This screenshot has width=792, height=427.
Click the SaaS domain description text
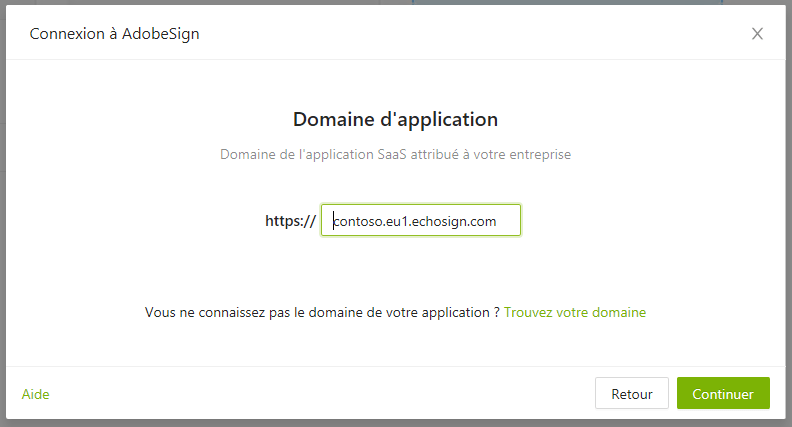[395, 154]
